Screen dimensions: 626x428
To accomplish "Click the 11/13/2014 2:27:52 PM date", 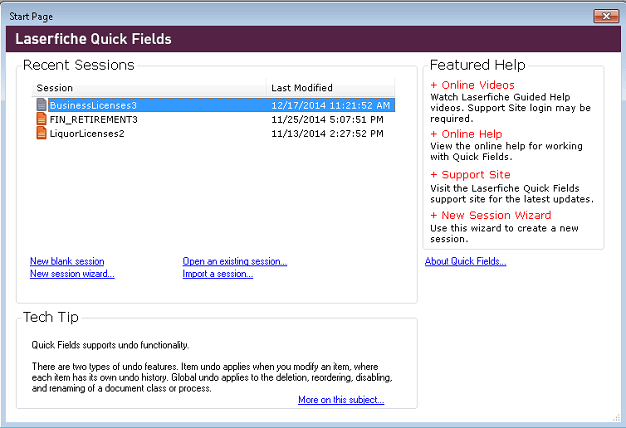I will [x=327, y=133].
